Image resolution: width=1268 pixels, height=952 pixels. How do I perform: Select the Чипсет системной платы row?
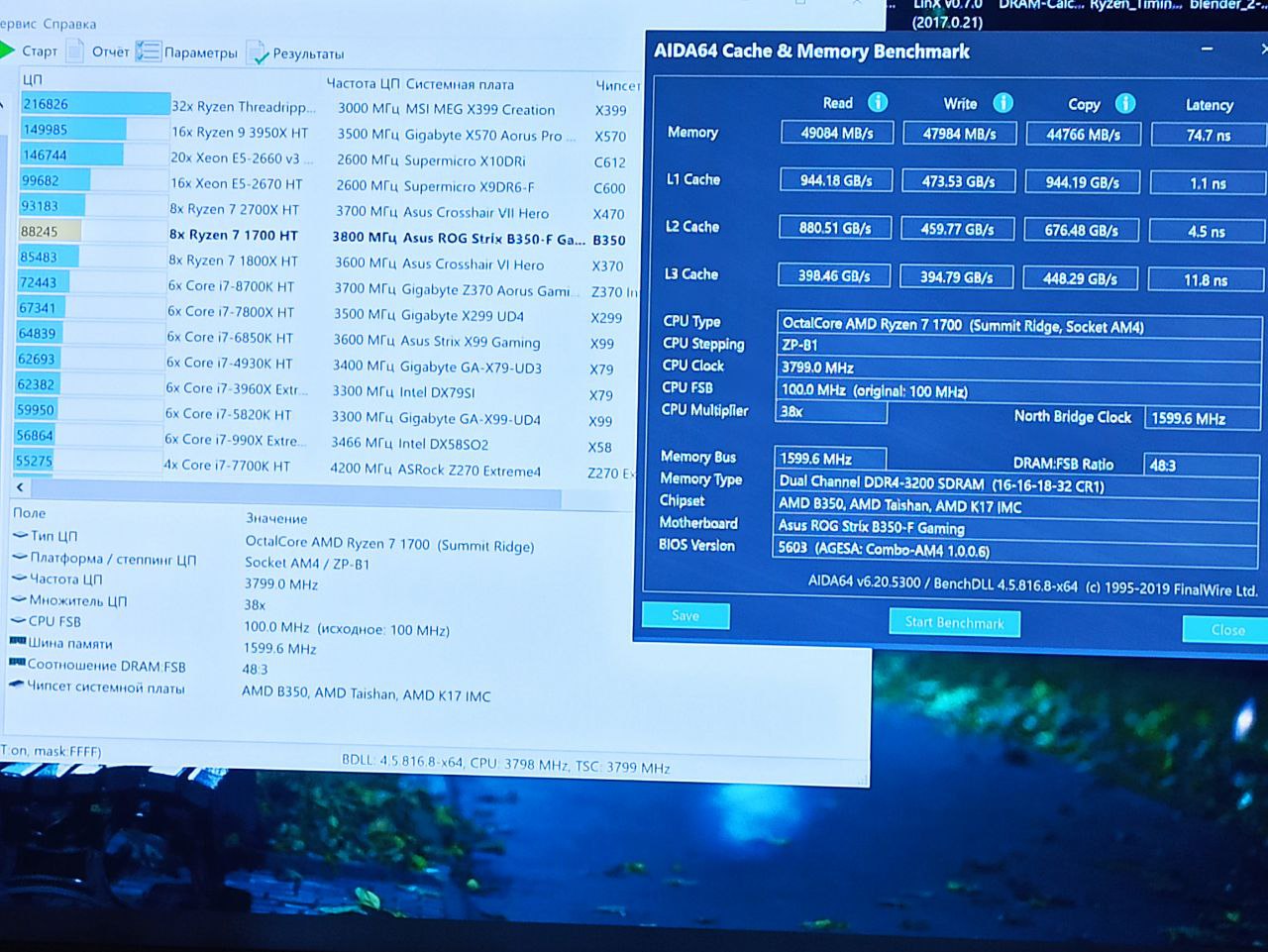point(317,689)
